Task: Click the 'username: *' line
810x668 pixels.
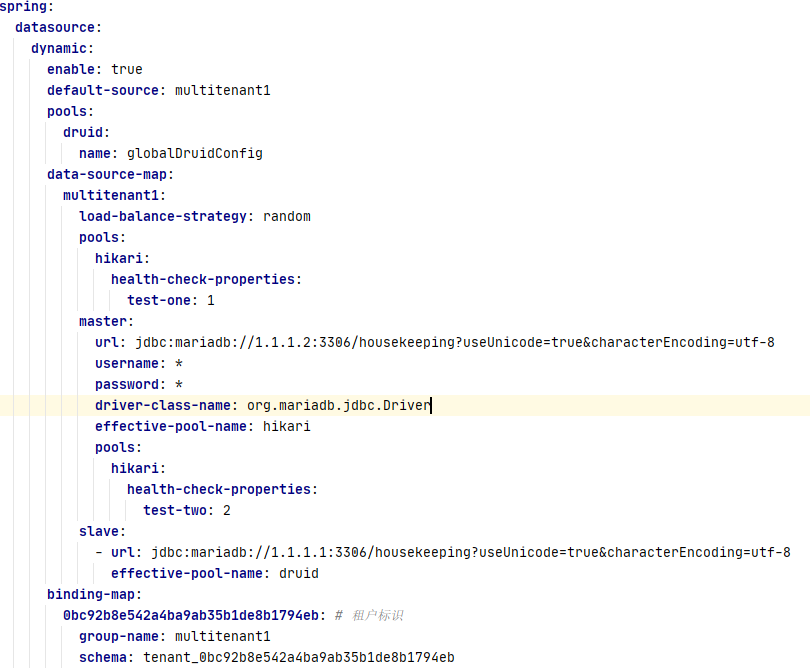Action: [x=139, y=364]
